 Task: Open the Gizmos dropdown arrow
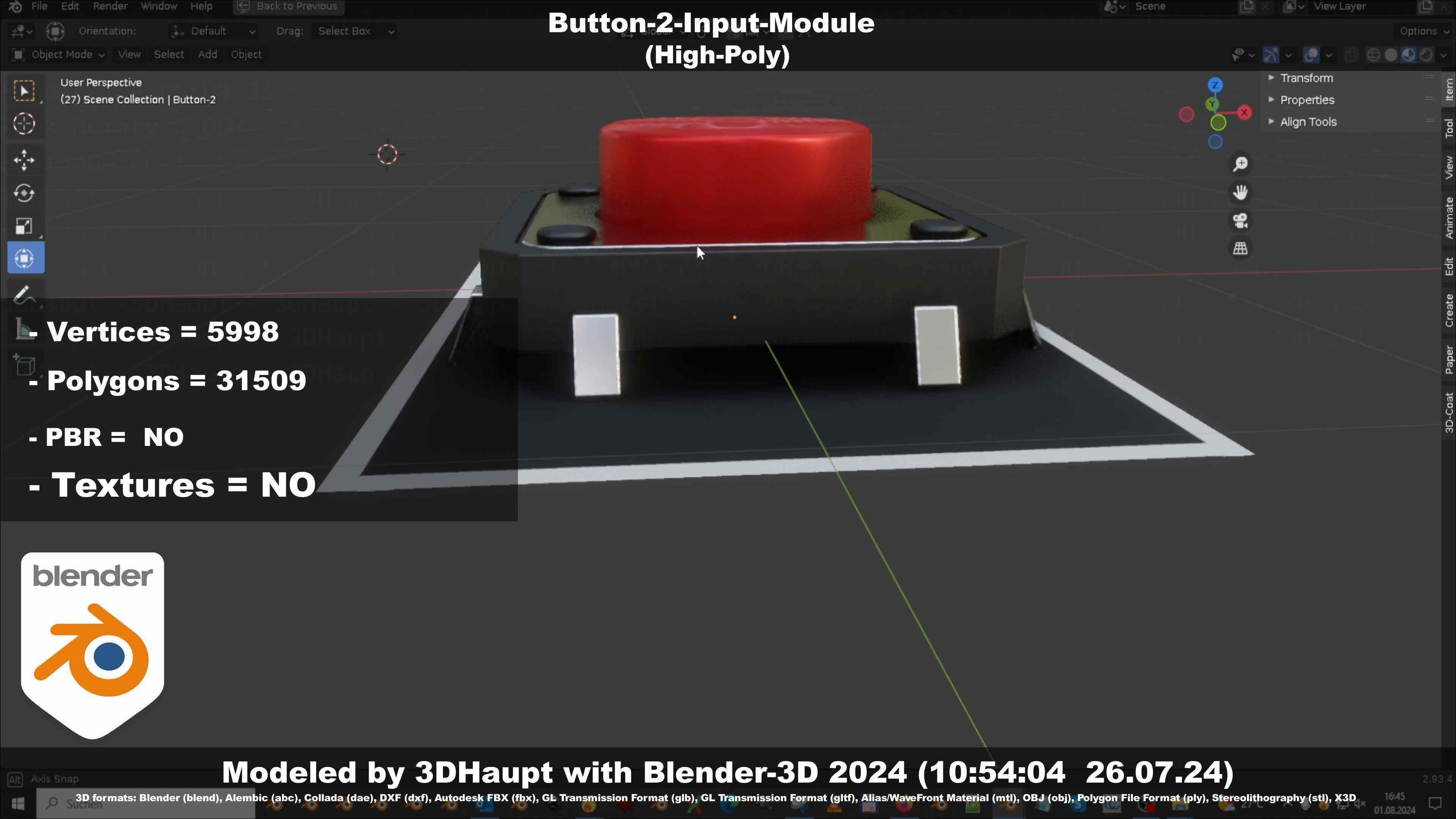pos(1289,55)
